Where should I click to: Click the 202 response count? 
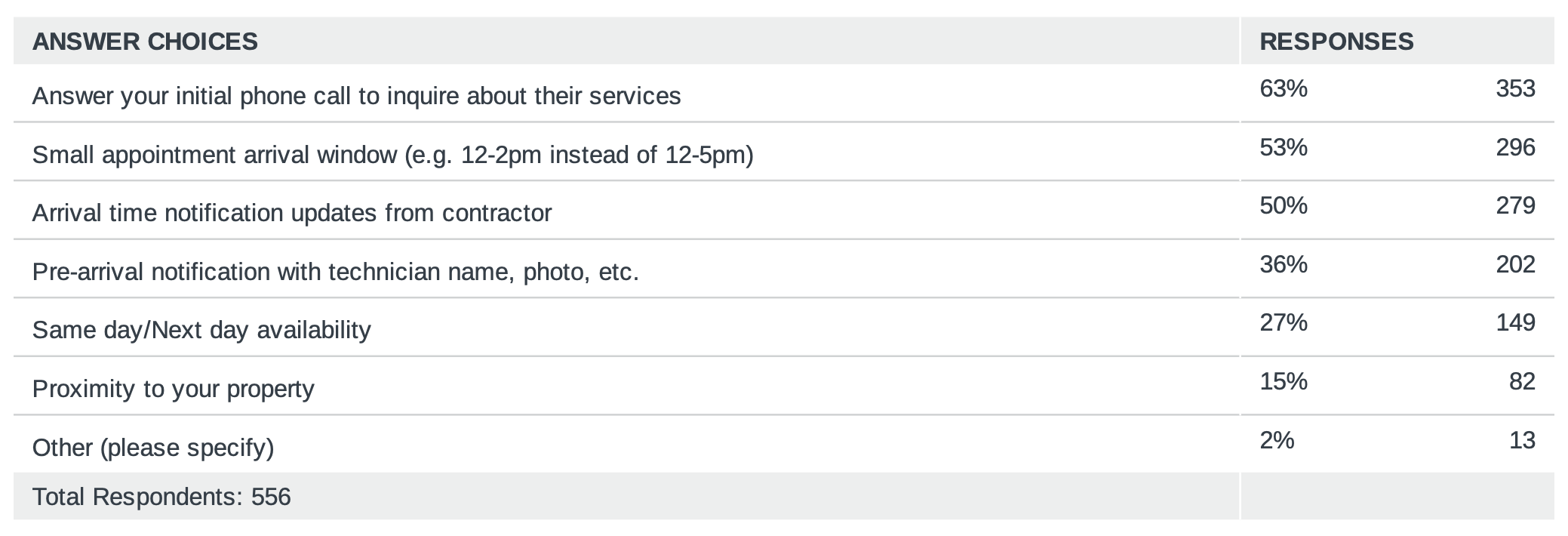click(x=1515, y=264)
